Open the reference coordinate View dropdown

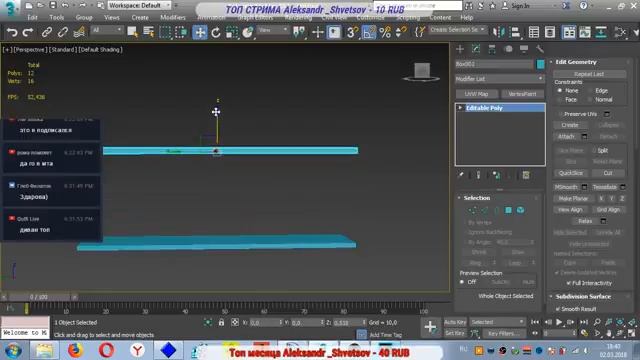(x=273, y=30)
